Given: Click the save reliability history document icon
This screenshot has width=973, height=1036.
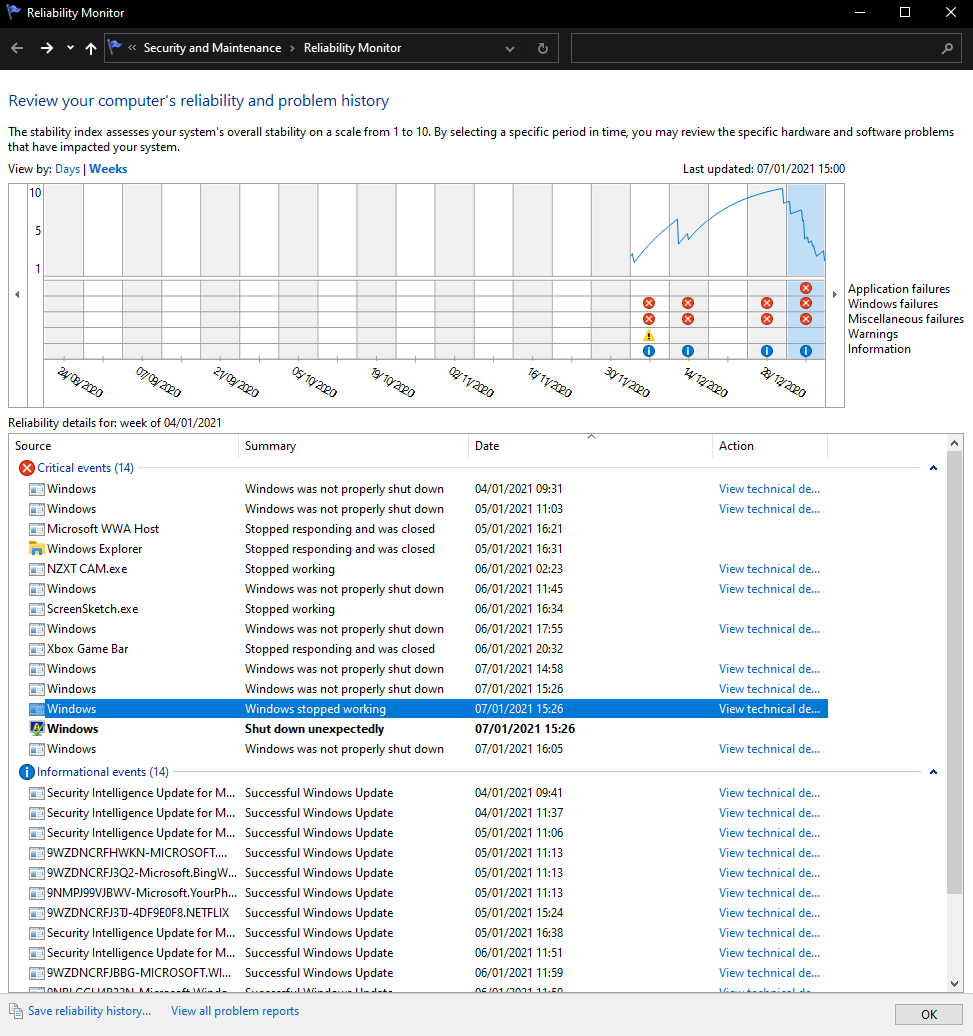Looking at the screenshot, I should 16,1011.
